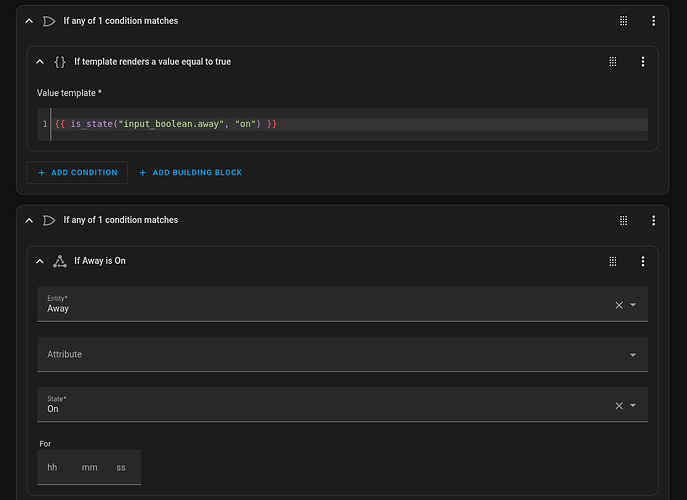The width and height of the screenshot is (687, 500).
Task: Click the Add Building Block button
Action: (190, 173)
